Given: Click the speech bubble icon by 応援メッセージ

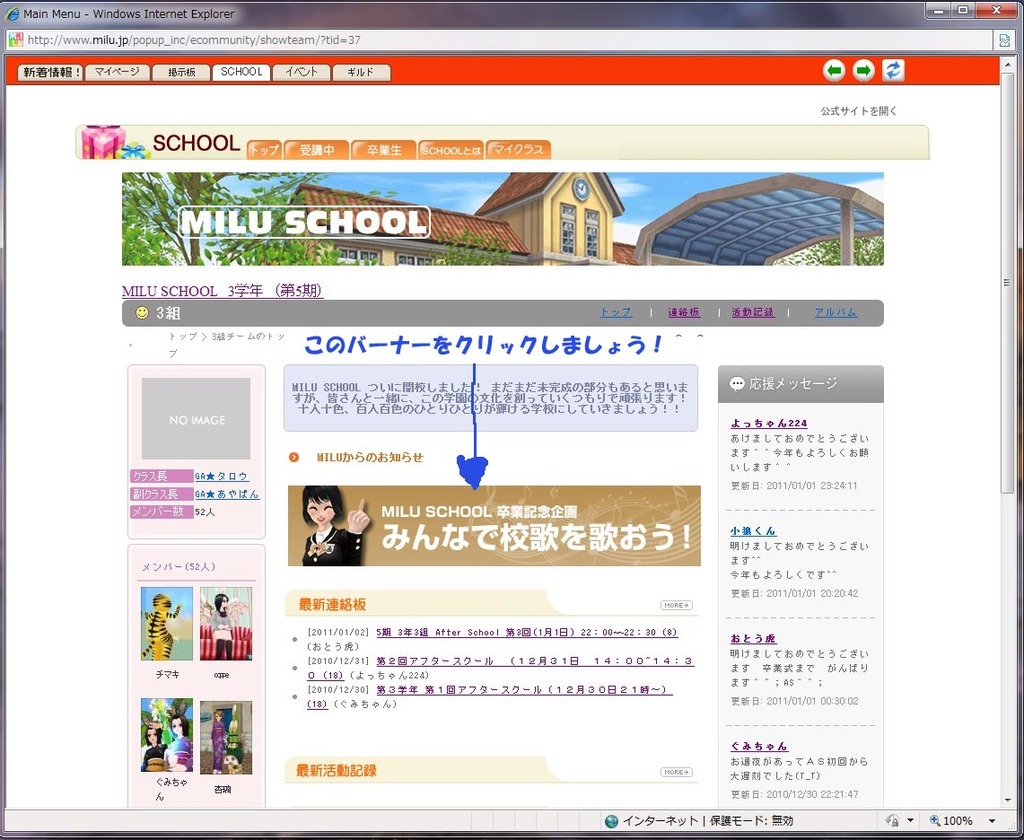Looking at the screenshot, I should (737, 384).
